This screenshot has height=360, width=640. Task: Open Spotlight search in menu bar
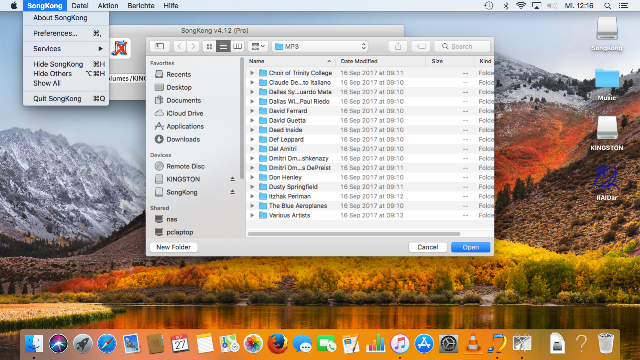(x=607, y=6)
